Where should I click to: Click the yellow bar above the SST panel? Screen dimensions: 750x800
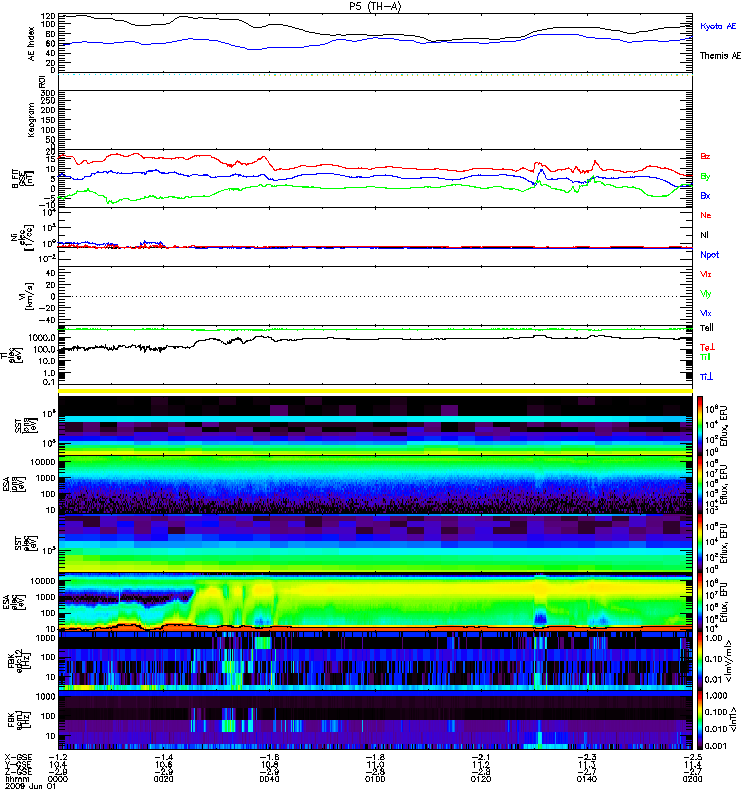coord(376,391)
